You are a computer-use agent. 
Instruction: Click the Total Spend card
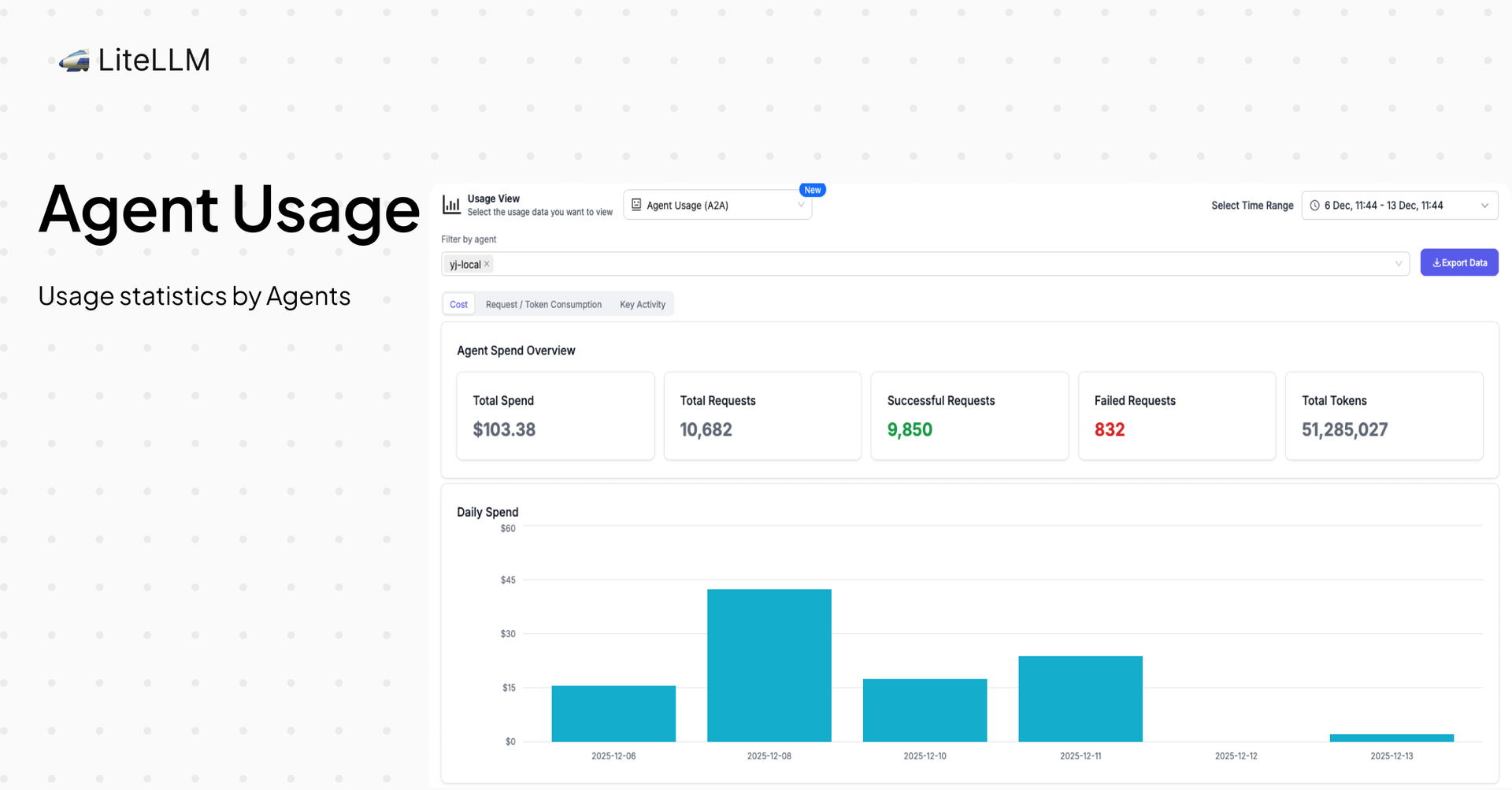tap(555, 416)
